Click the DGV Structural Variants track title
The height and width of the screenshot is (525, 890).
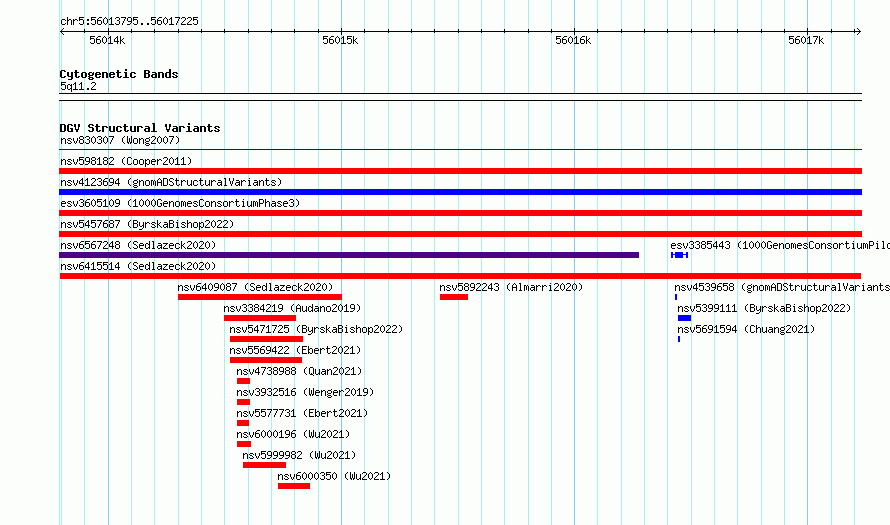140,128
